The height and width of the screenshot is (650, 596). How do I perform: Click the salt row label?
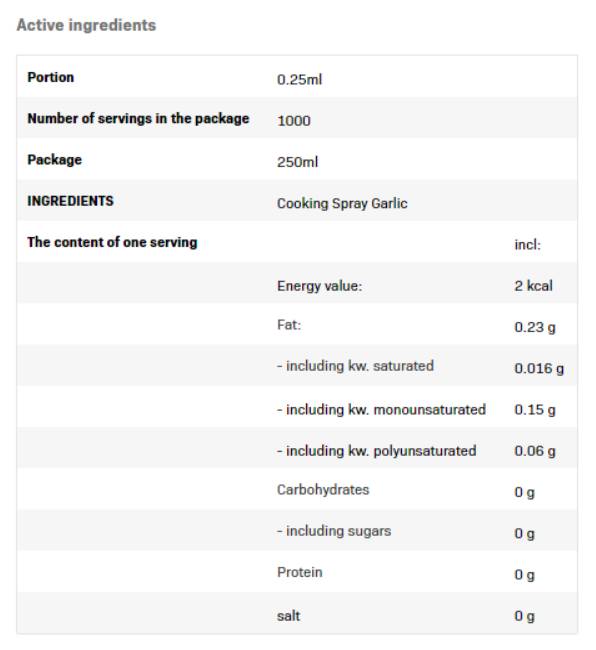(x=288, y=616)
